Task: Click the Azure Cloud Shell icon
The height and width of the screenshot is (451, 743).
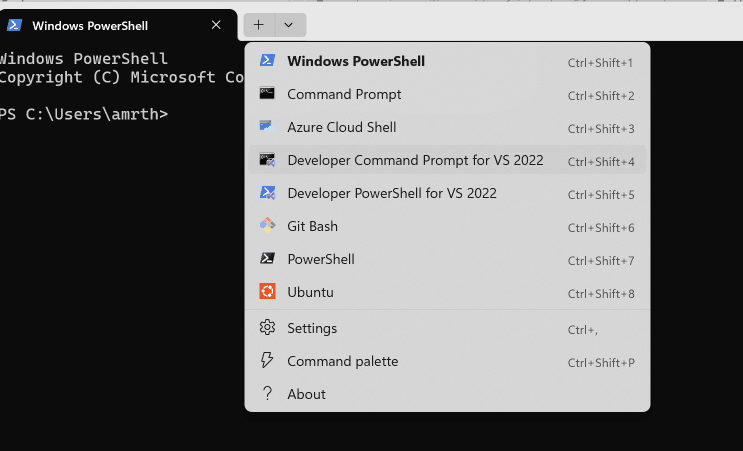Action: 267,126
